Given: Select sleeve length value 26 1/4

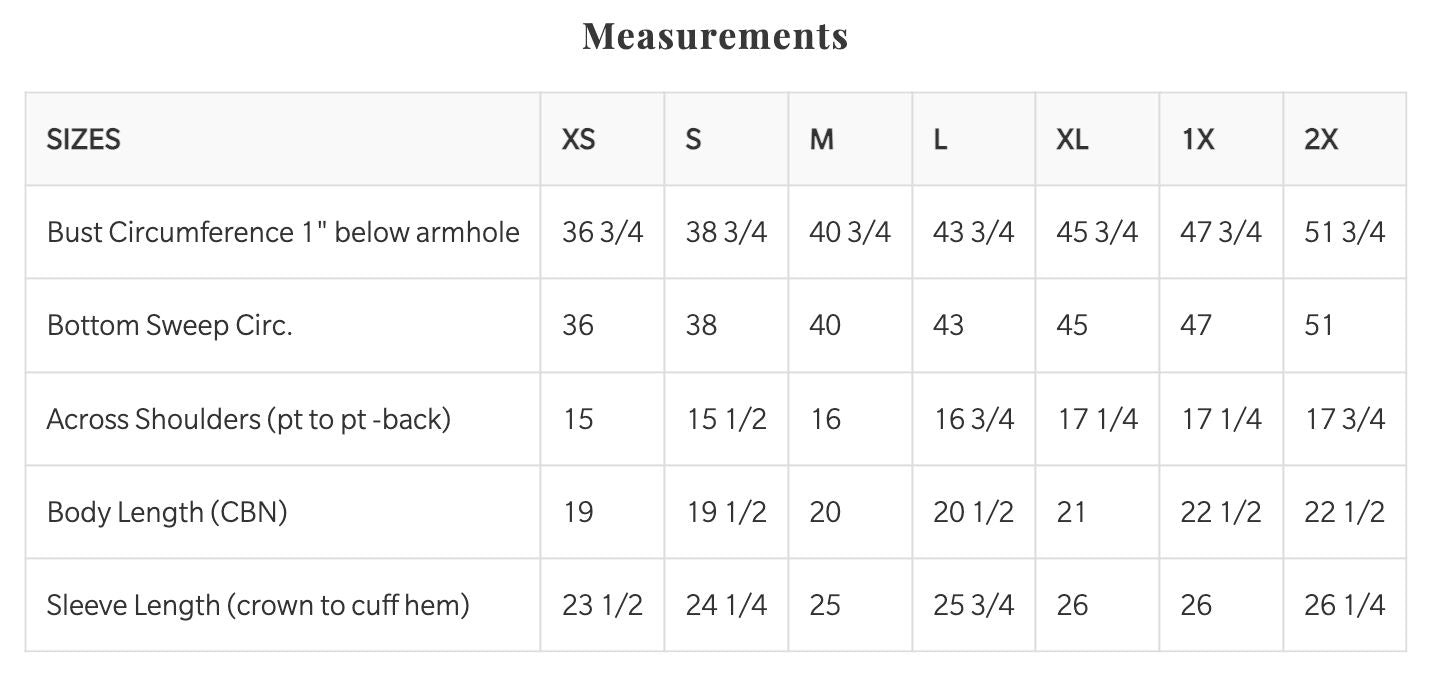Looking at the screenshot, I should coord(1345,605).
